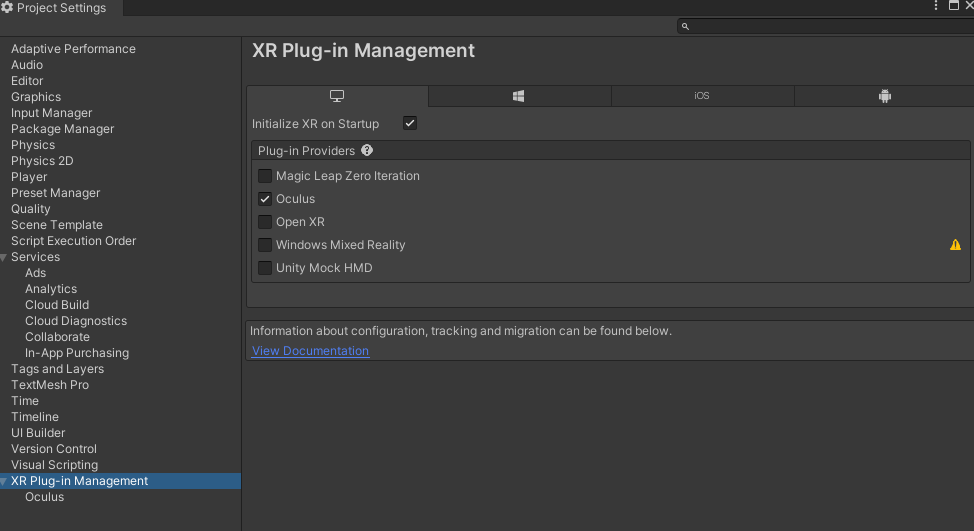Enable the Open XR provider checkbox
This screenshot has height=531, width=974.
265,222
